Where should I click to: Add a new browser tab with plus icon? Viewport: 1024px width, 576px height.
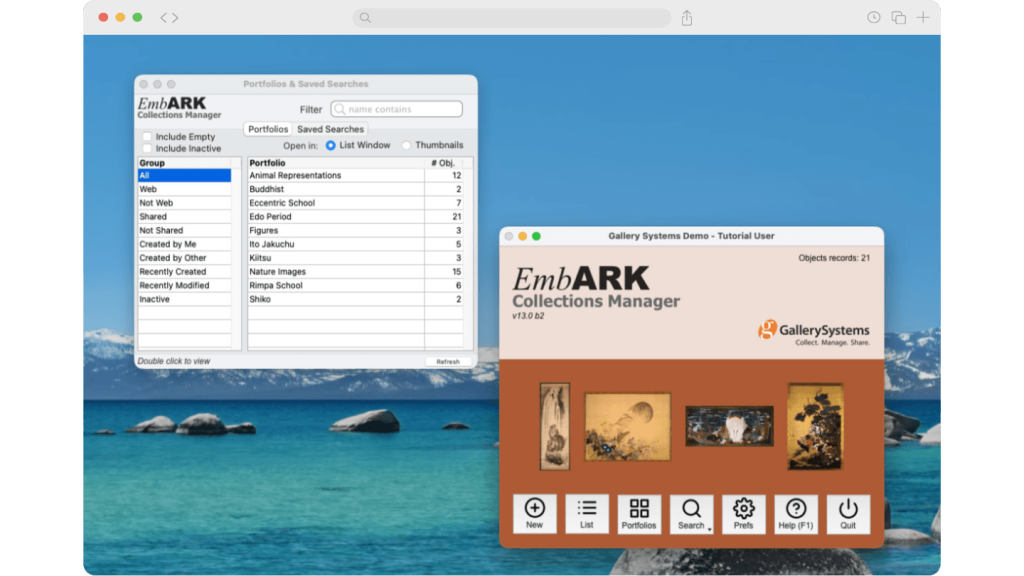pyautogui.click(x=923, y=18)
